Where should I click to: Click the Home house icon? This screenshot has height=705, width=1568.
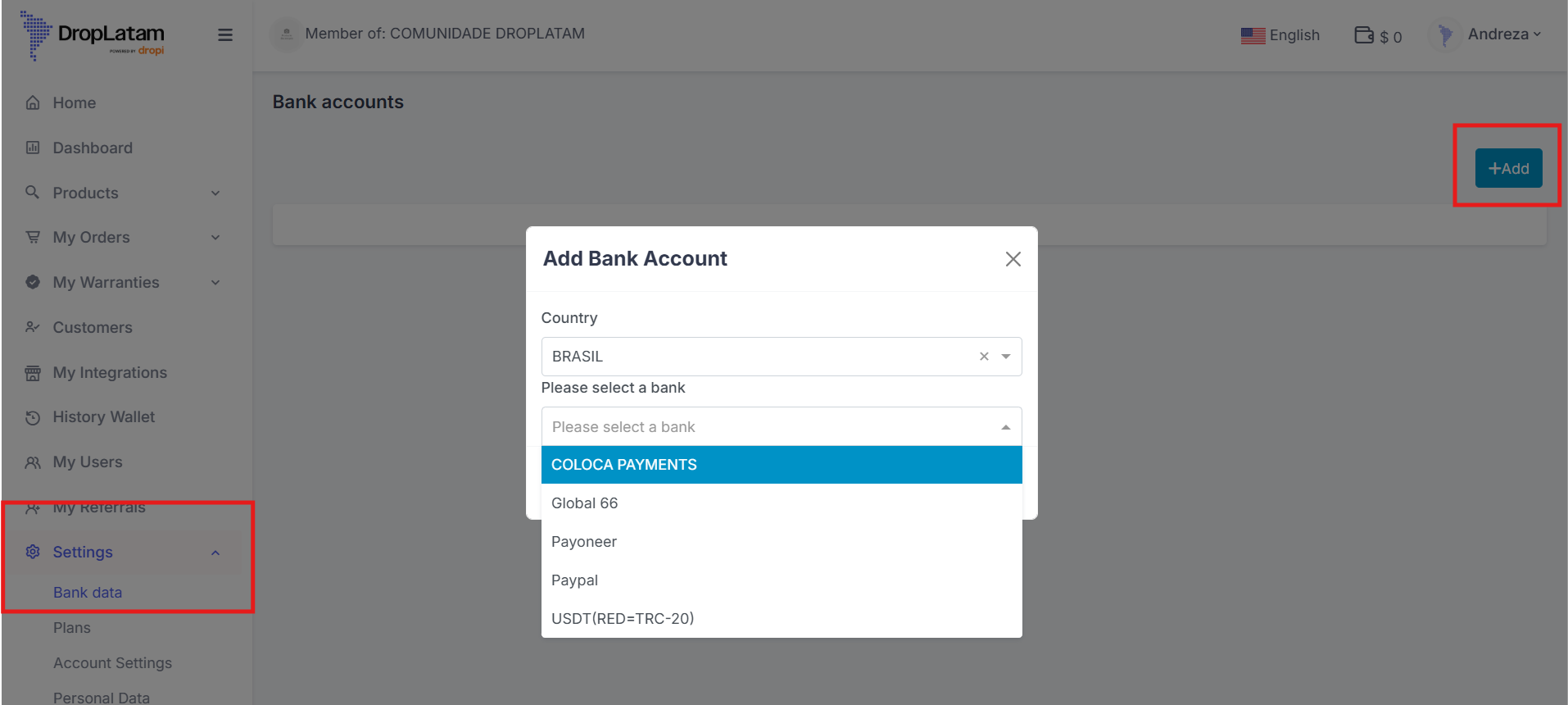point(33,103)
